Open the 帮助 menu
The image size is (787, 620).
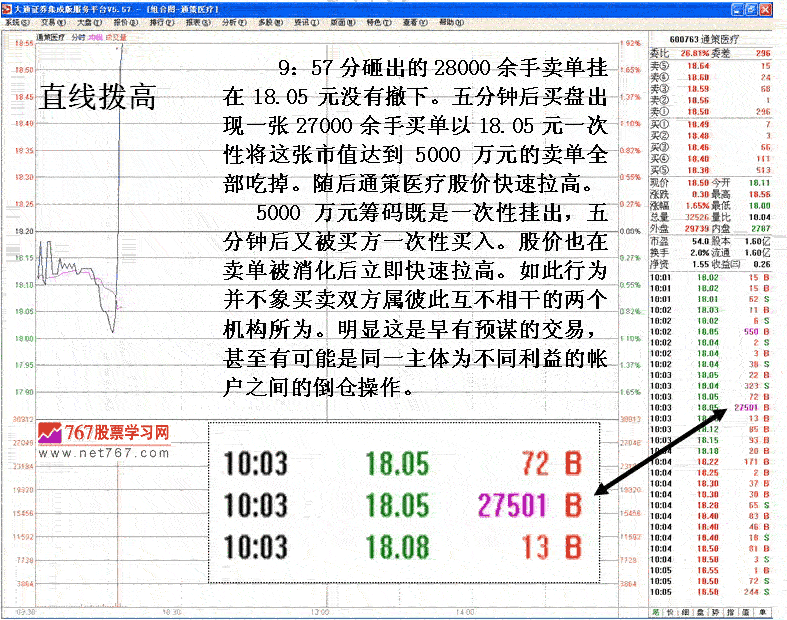[450, 20]
